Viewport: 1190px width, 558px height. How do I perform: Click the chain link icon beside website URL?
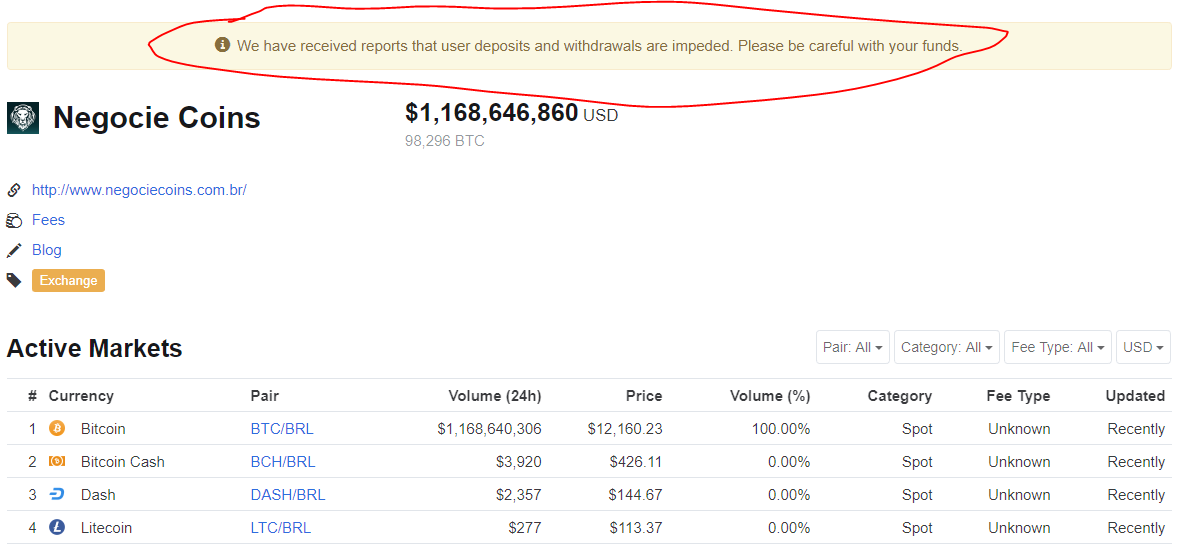(14, 190)
